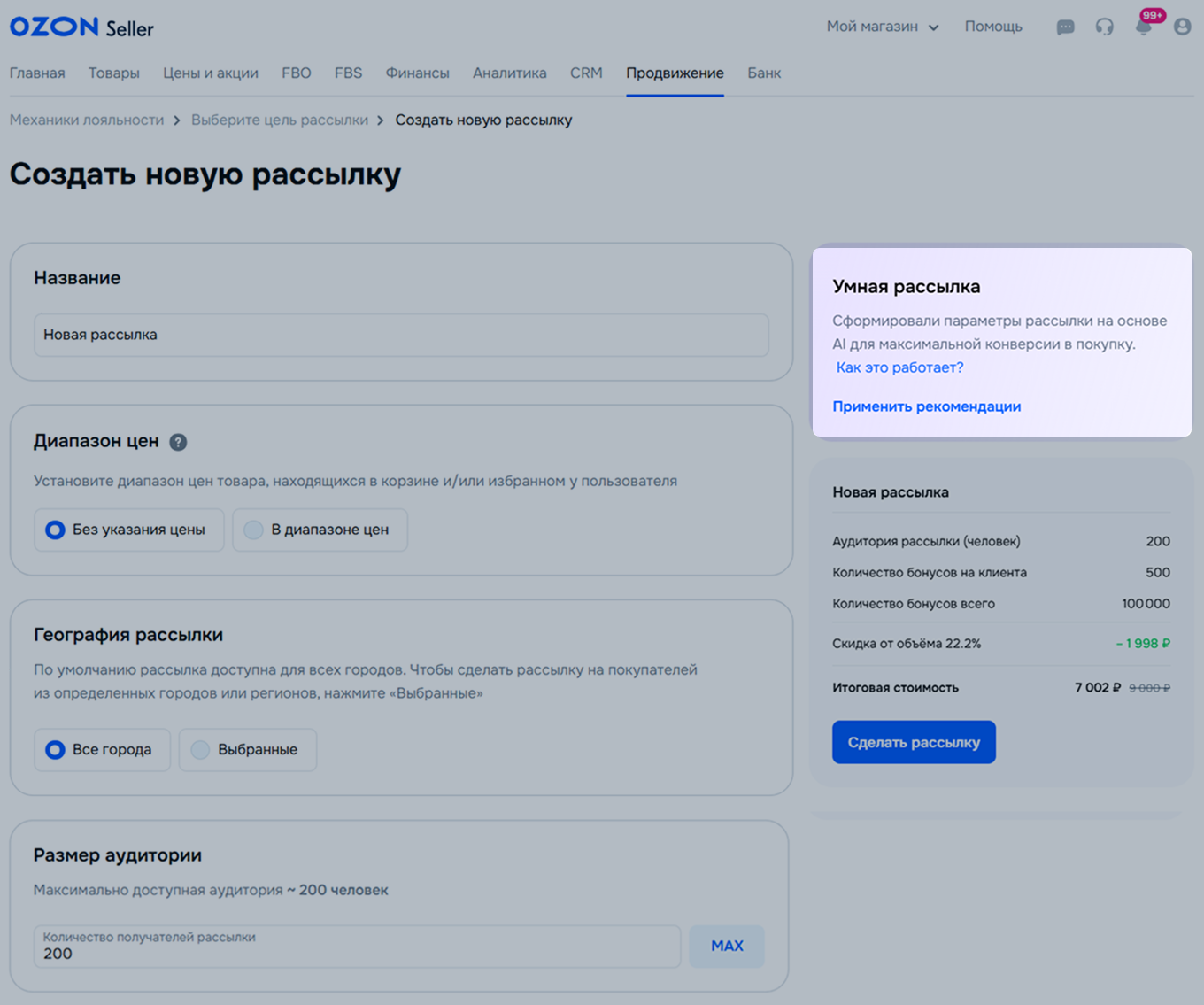Screen dimensions: 1204x1005
Task: Open the 'Цены и акции' tab
Action: pos(211,73)
